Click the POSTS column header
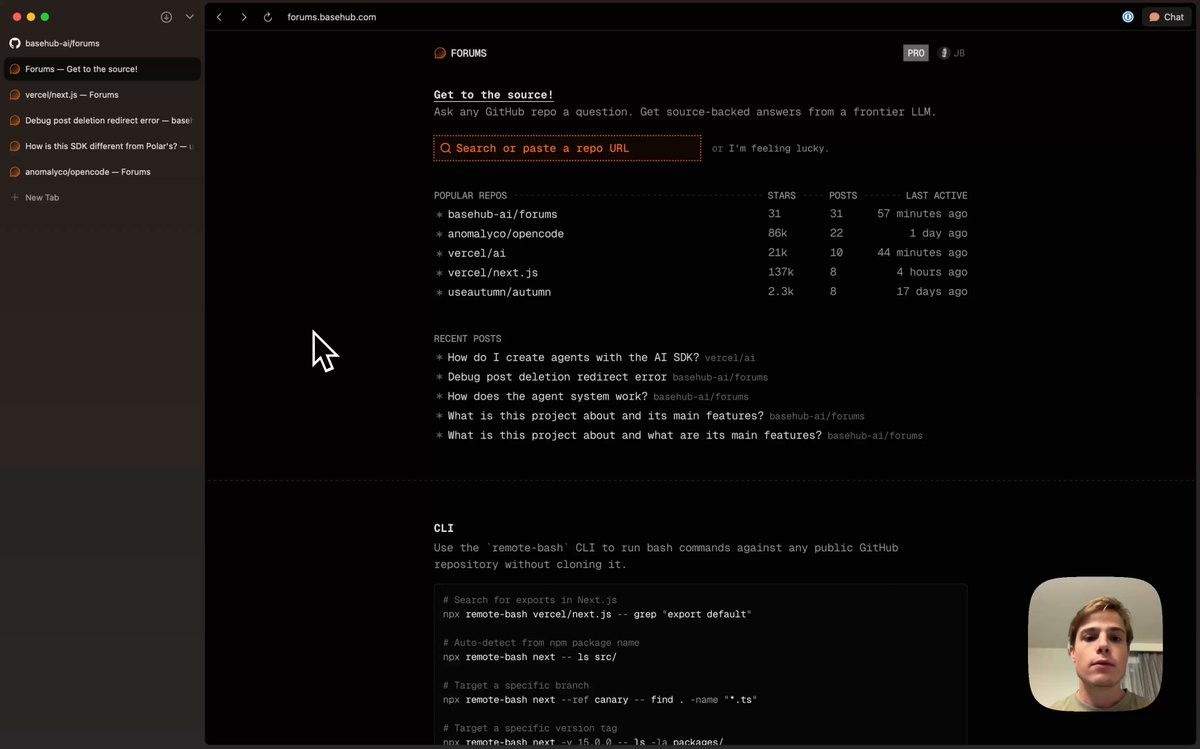 coord(843,196)
